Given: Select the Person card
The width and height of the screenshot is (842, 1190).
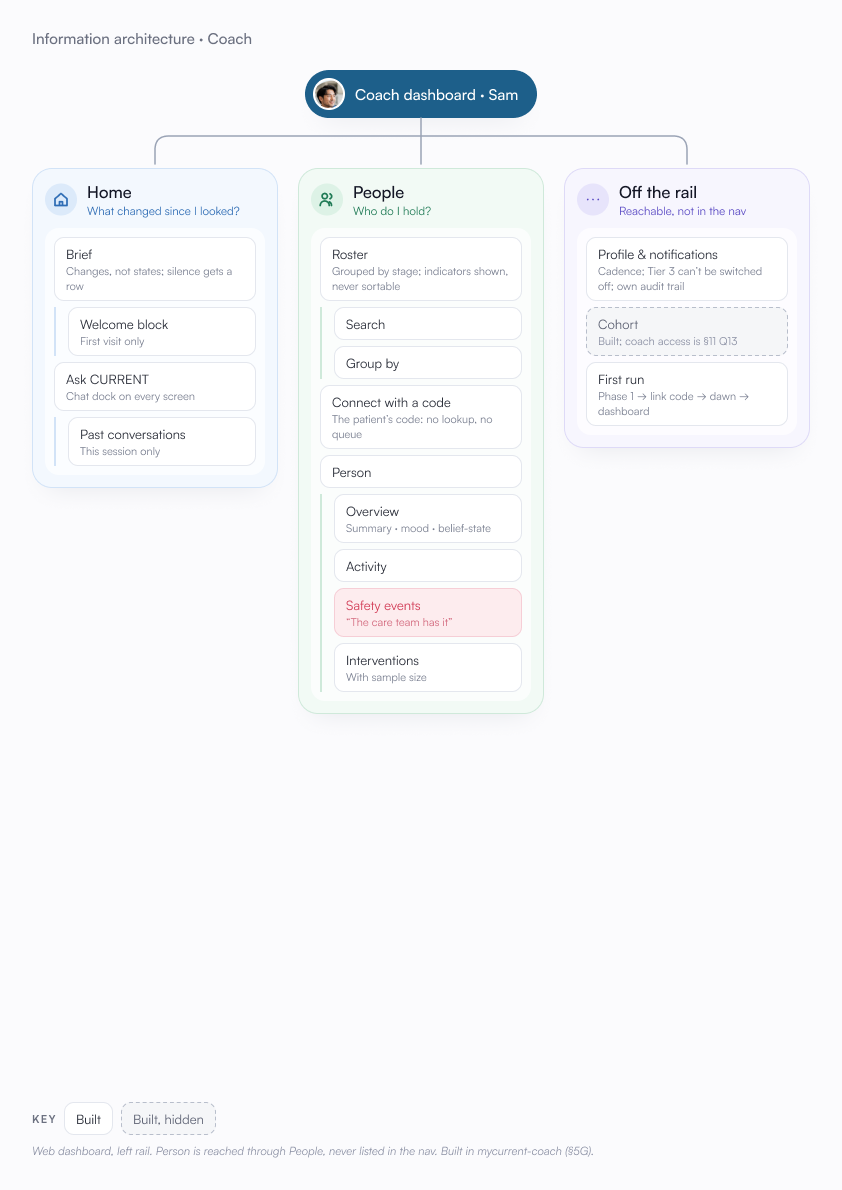Looking at the screenshot, I should [421, 472].
